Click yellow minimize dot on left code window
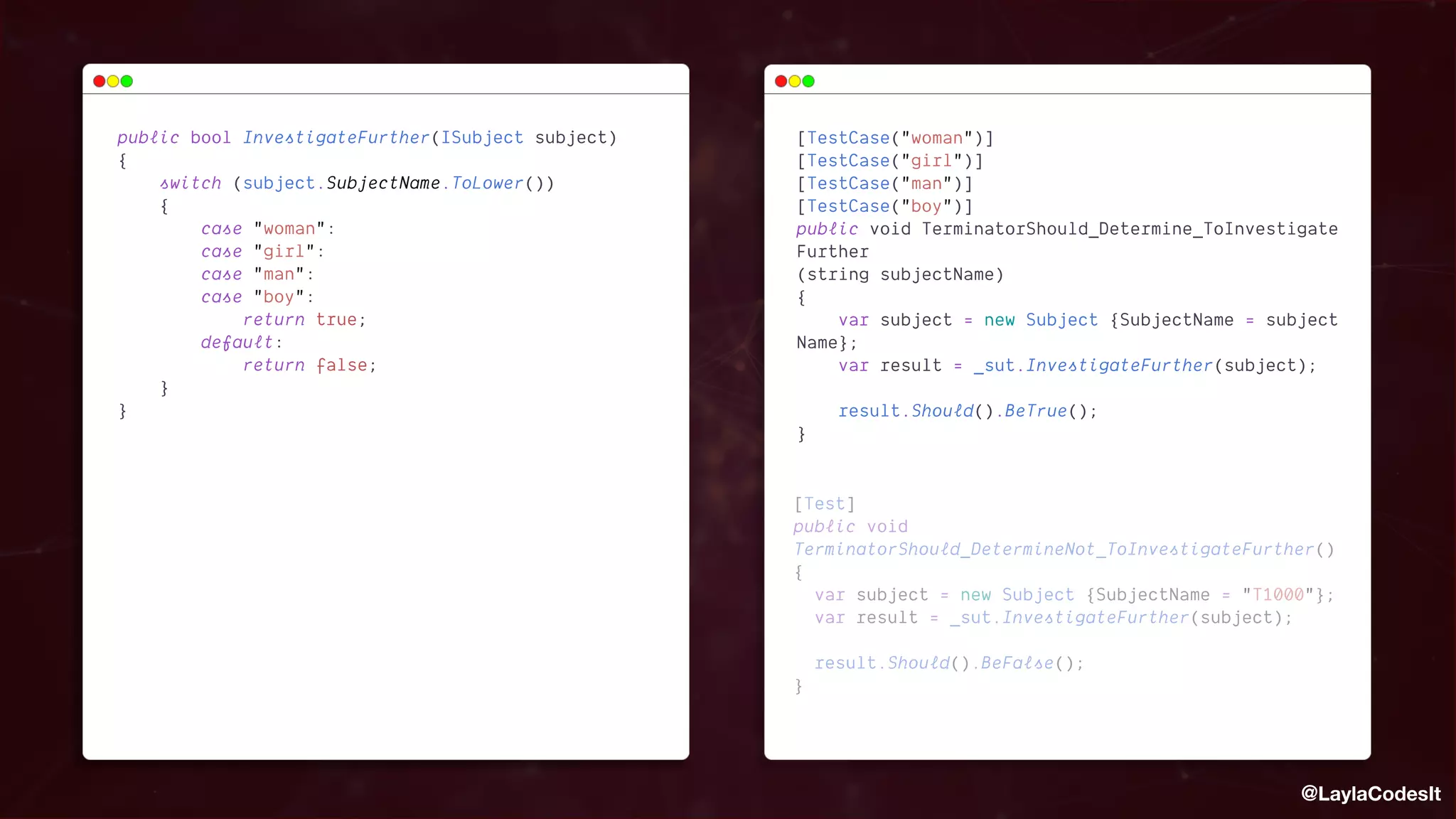This screenshot has height=819, width=1456. 113,81
